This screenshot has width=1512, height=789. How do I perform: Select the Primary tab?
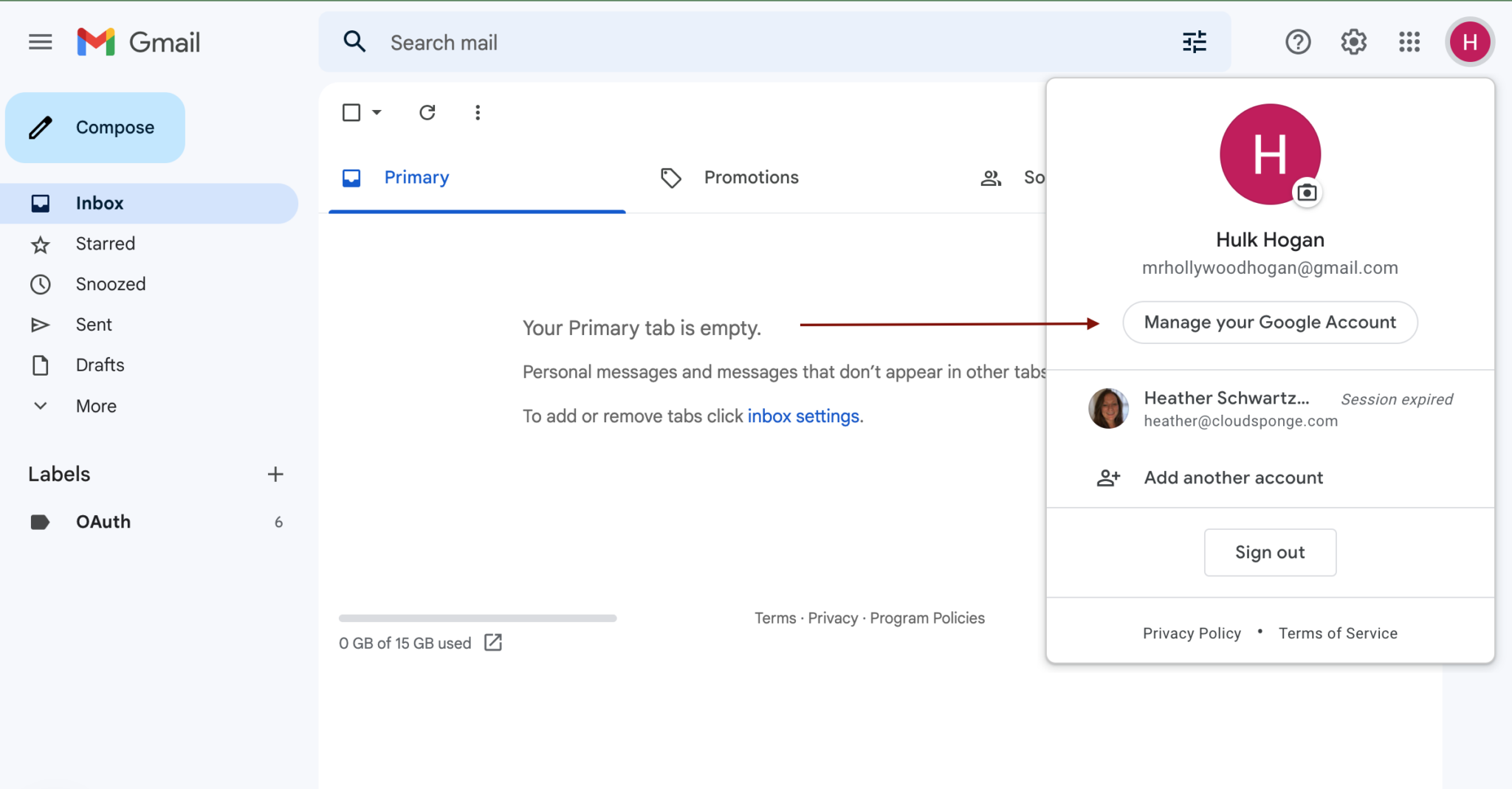point(416,177)
